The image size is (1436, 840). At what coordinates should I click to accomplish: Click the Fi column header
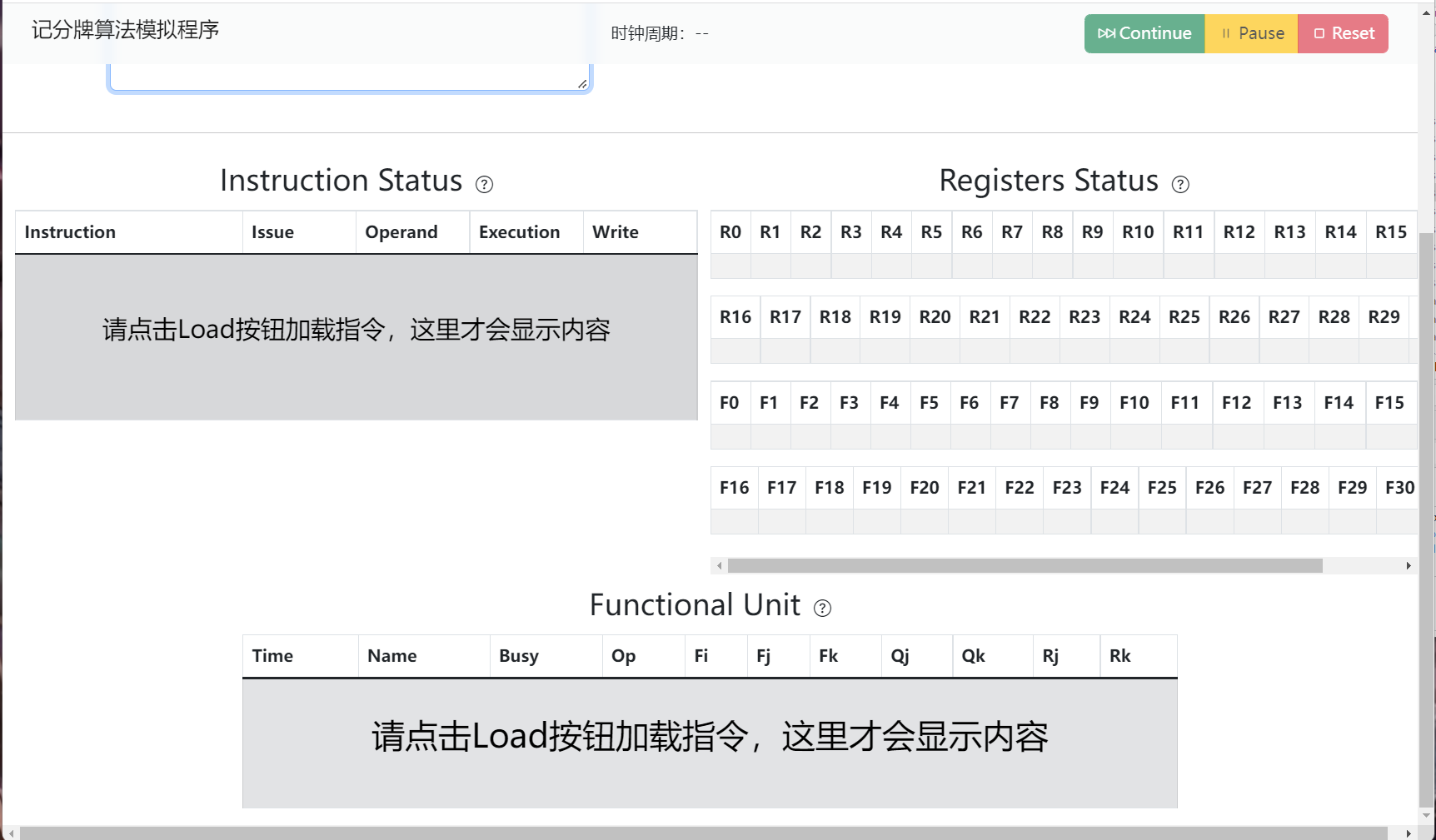click(x=716, y=656)
